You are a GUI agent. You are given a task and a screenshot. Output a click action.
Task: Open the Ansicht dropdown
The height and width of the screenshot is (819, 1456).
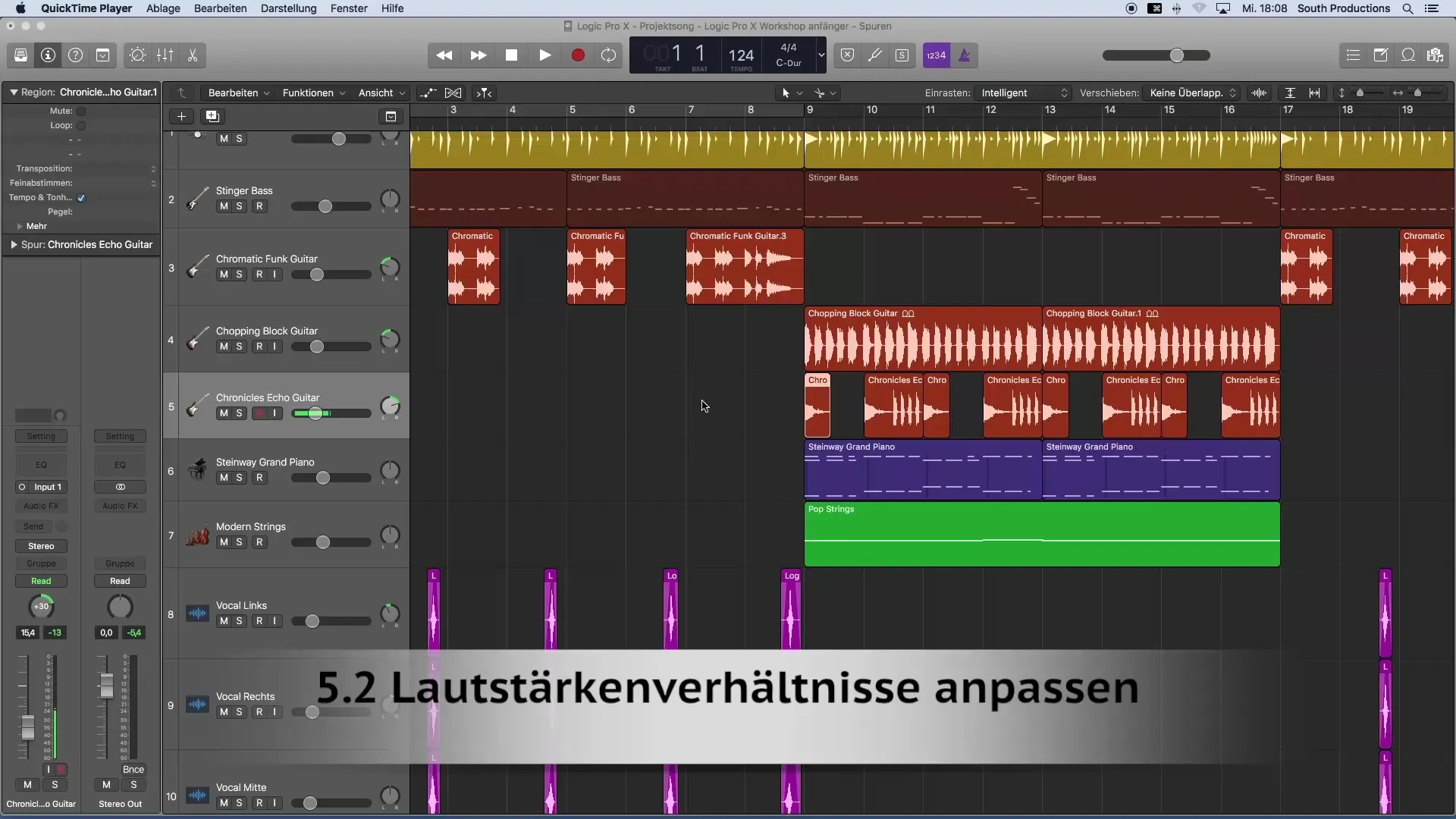click(x=381, y=93)
